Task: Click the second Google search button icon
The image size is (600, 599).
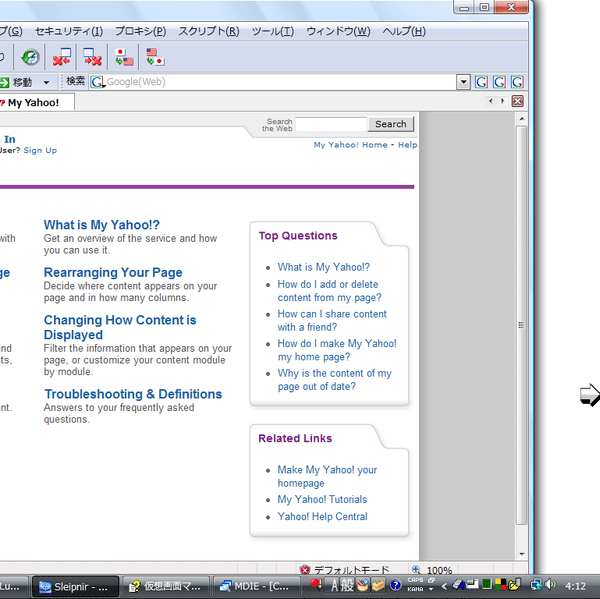Action: [499, 82]
